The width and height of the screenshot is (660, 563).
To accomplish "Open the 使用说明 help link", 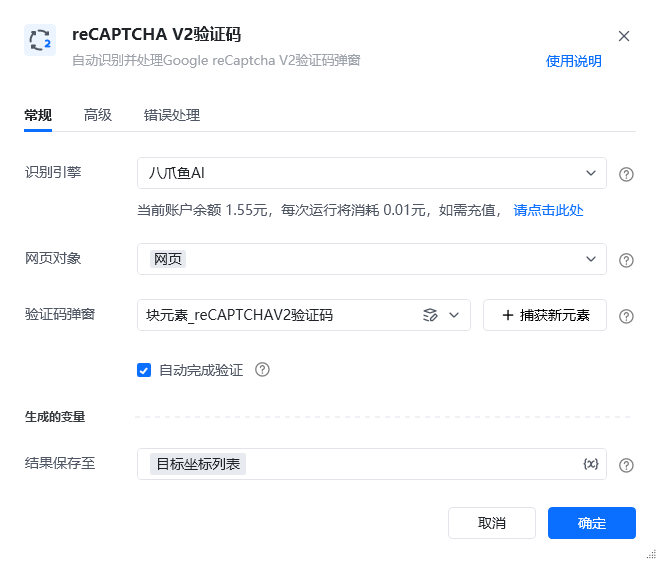I will click(x=573, y=61).
